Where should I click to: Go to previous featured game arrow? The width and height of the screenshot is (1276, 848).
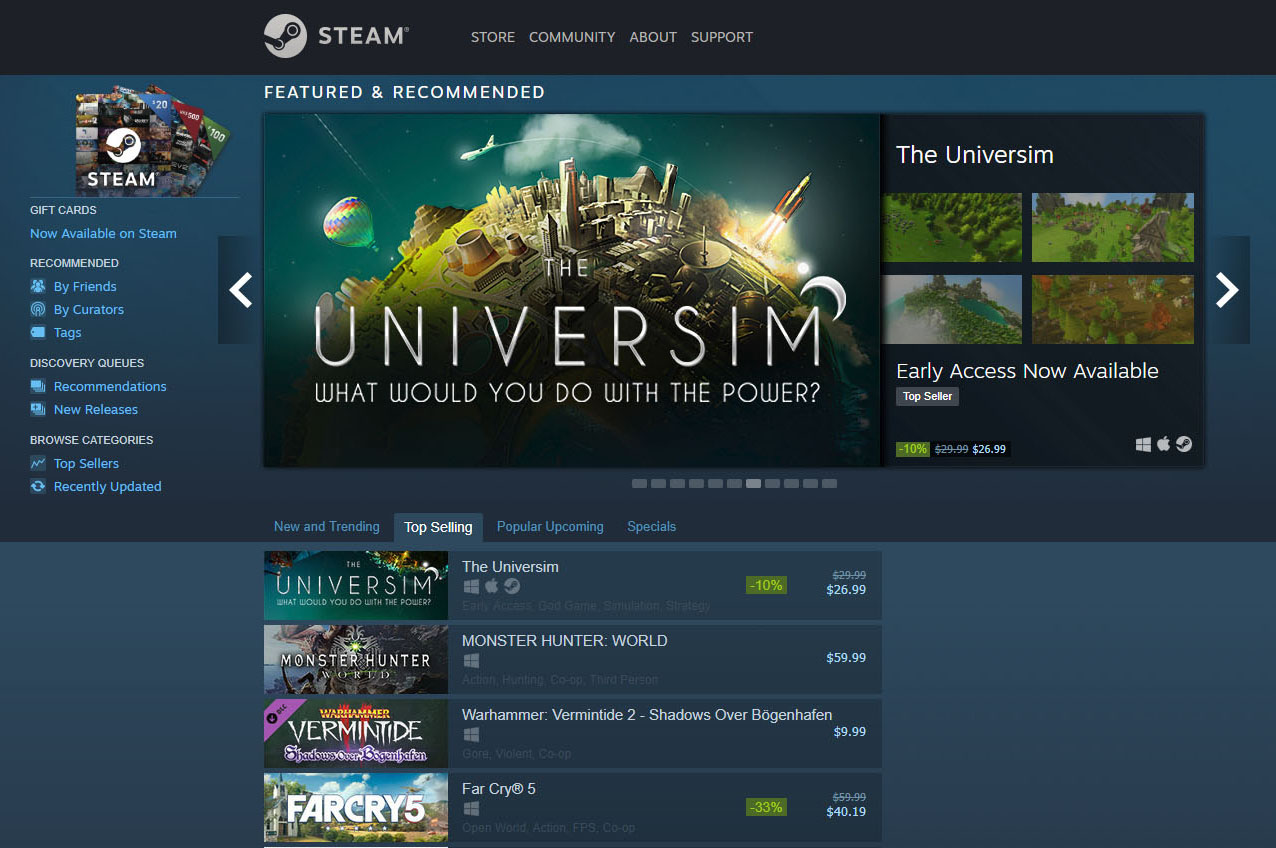point(240,290)
